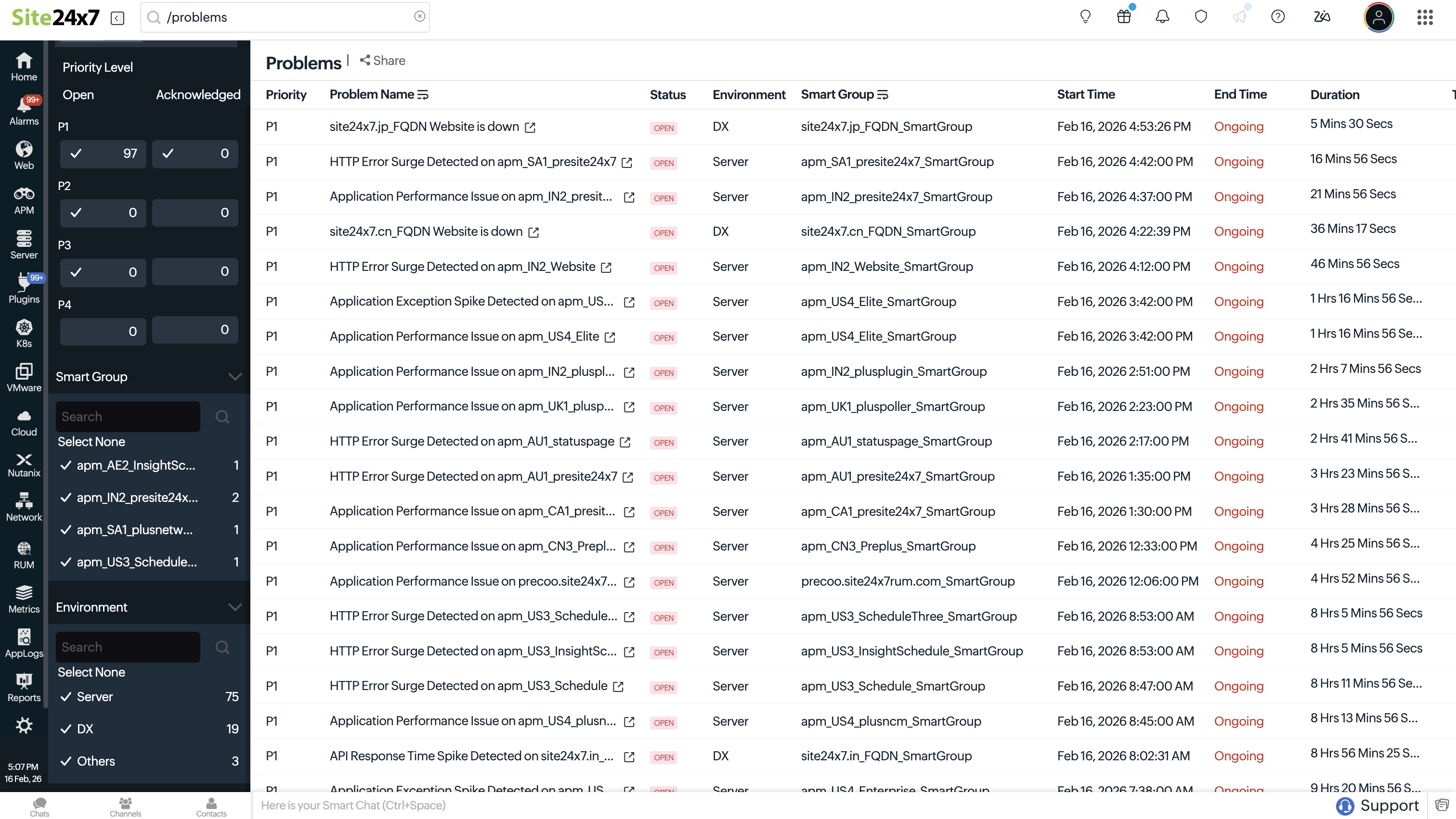Collapse the Smart Group filter section
This screenshot has height=819, width=1456.
coord(234,377)
